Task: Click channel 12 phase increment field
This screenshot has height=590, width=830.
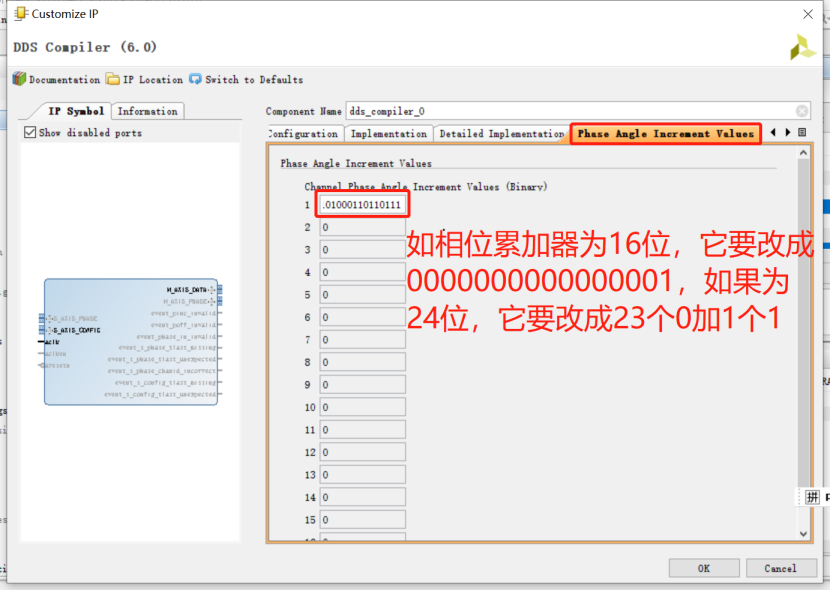Action: pos(363,452)
